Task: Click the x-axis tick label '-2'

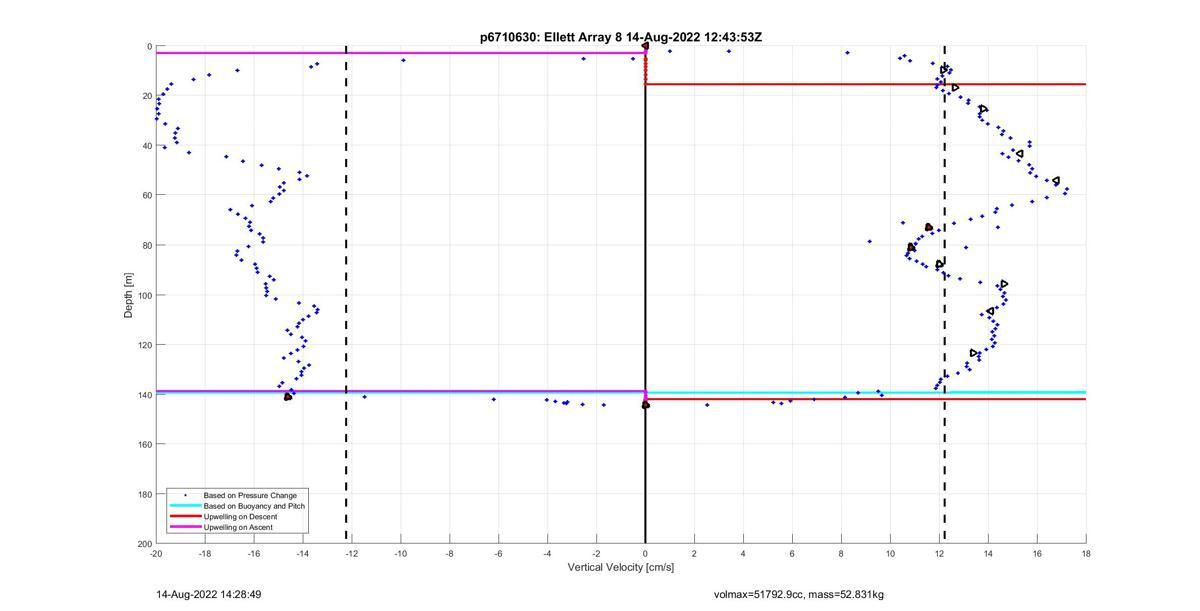Action: [597, 553]
